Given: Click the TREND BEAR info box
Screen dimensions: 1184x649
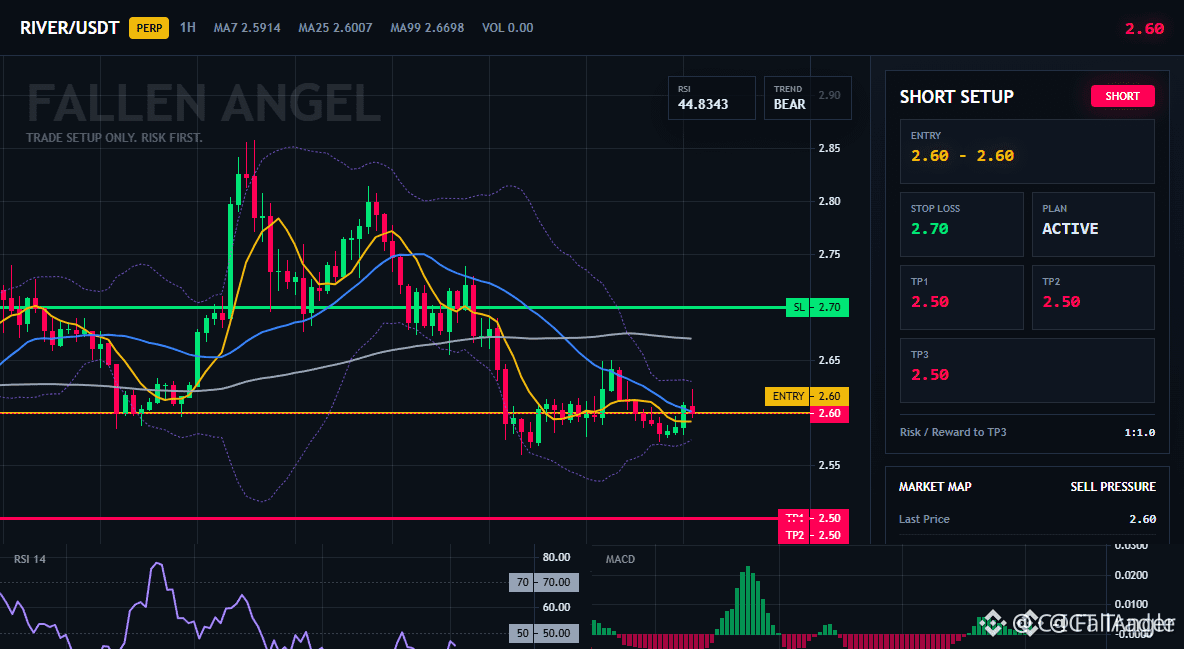Looking at the screenshot, I should 807,98.
